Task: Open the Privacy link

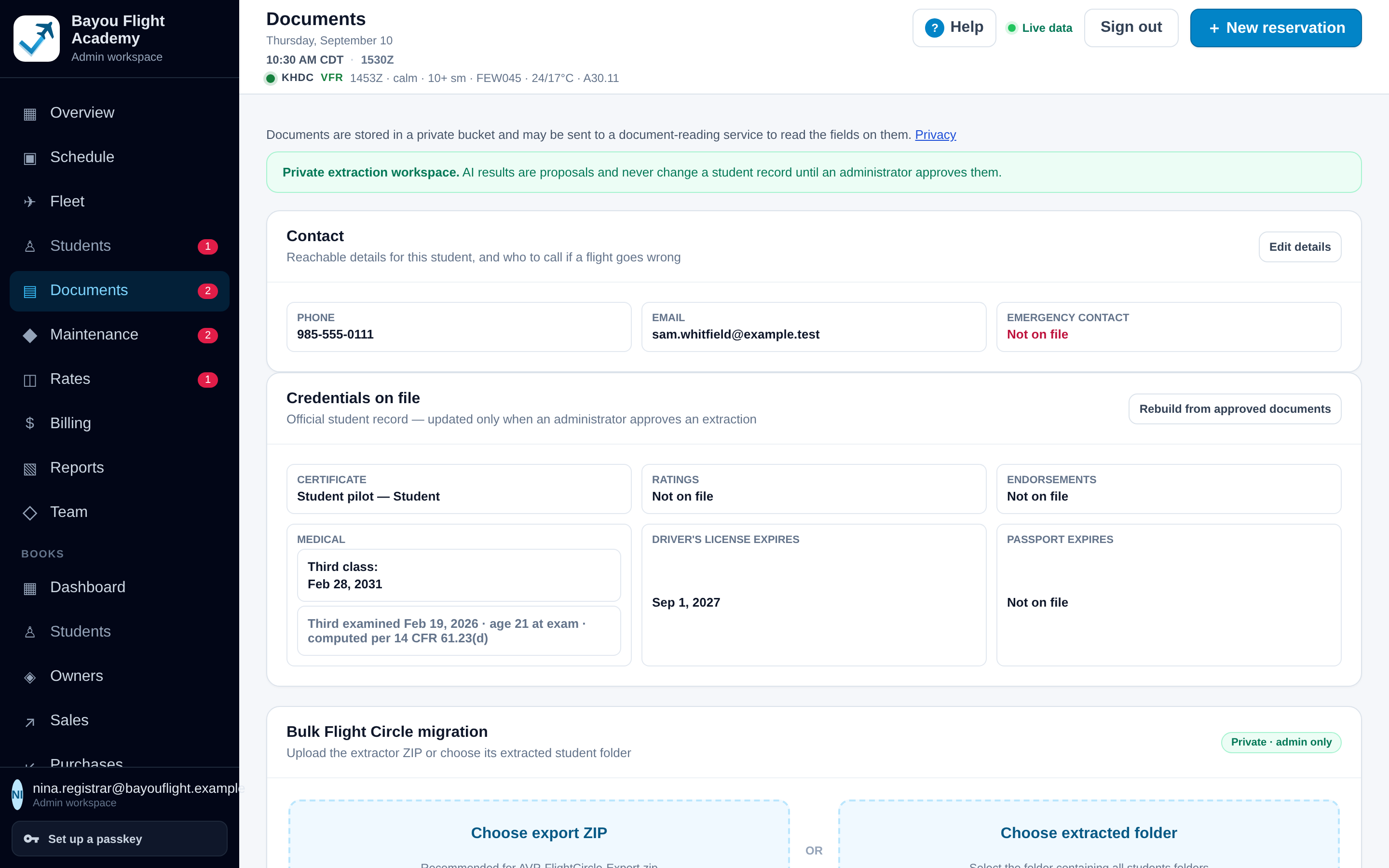Action: point(935,135)
